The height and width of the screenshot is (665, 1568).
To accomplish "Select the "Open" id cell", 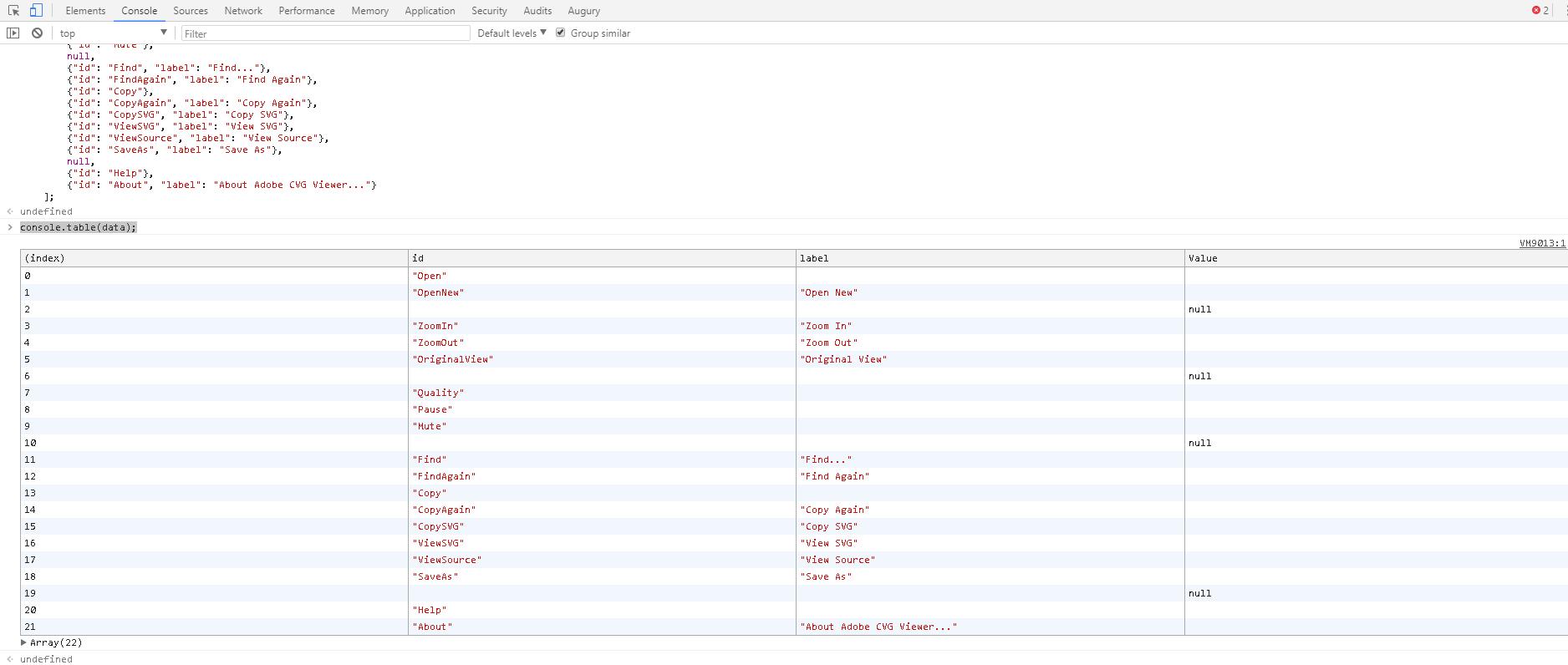I will pos(602,276).
